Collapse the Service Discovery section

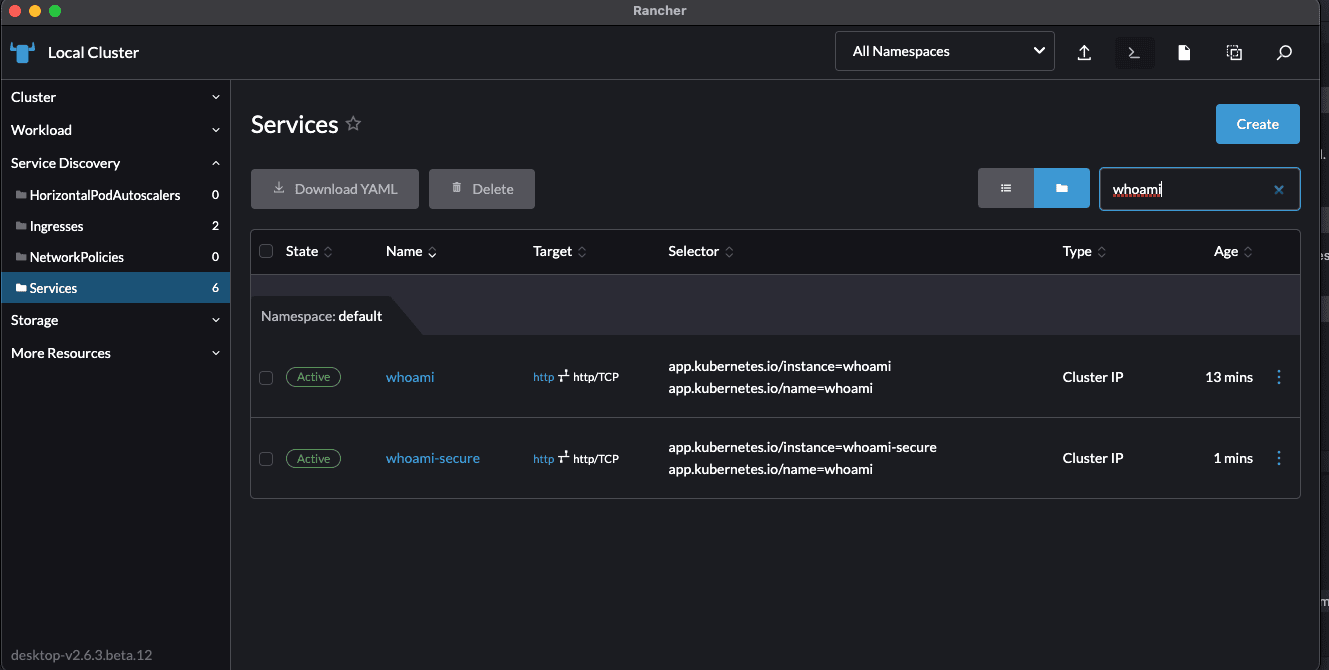point(115,163)
